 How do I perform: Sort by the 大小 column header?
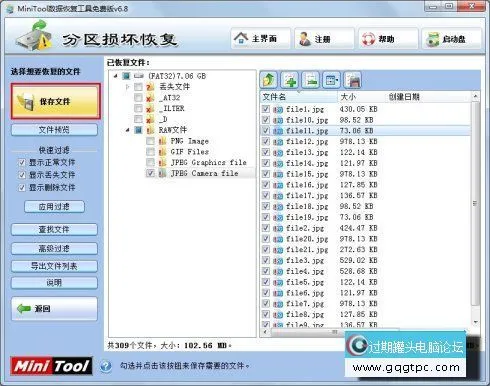362,97
